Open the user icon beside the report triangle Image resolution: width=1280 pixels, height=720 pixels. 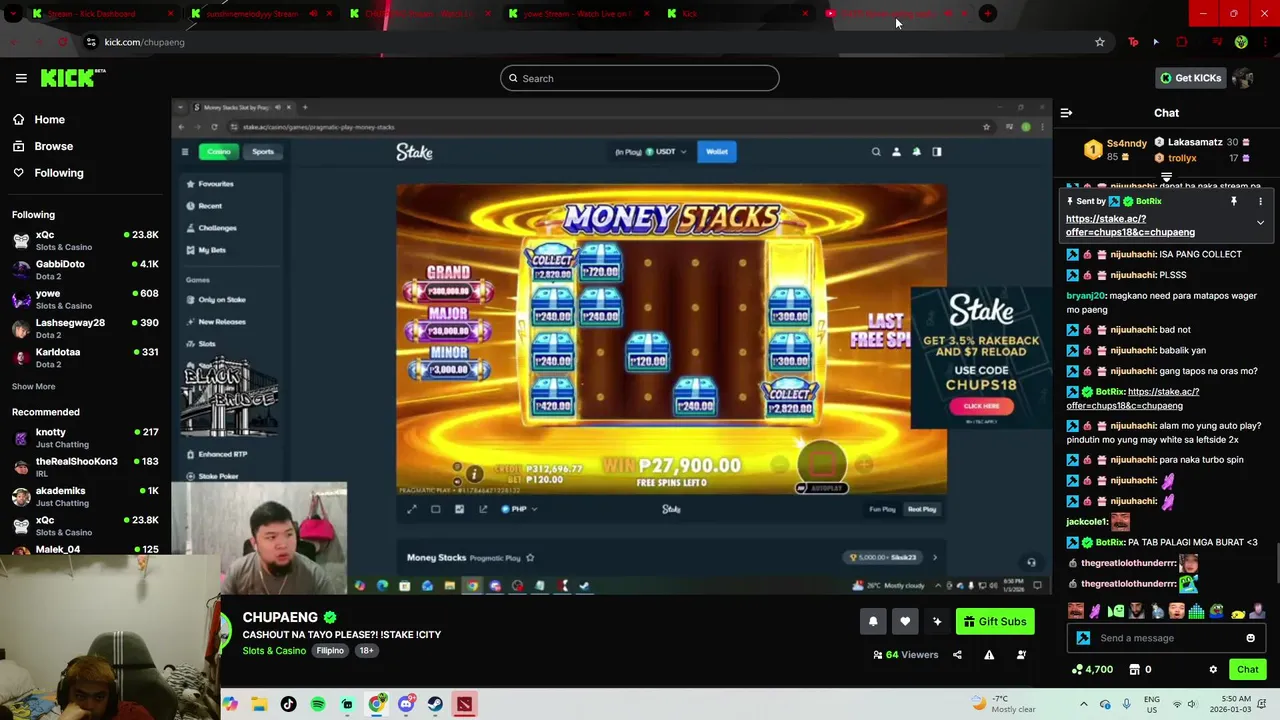[x=1021, y=655]
